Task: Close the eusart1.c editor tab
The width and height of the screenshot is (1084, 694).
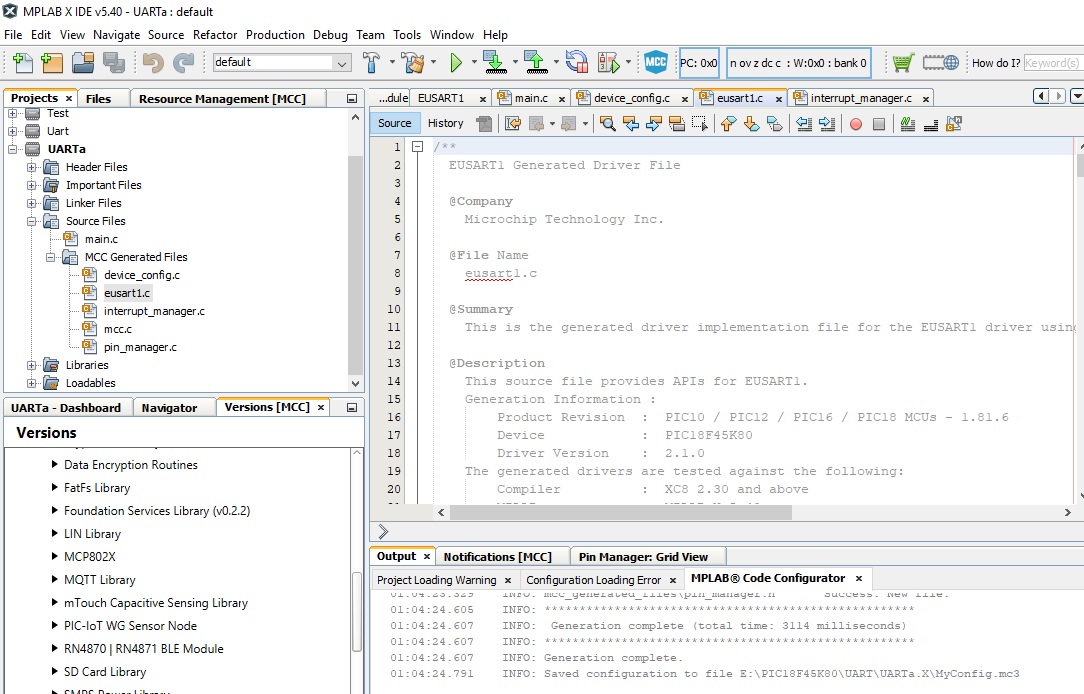Action: [778, 99]
